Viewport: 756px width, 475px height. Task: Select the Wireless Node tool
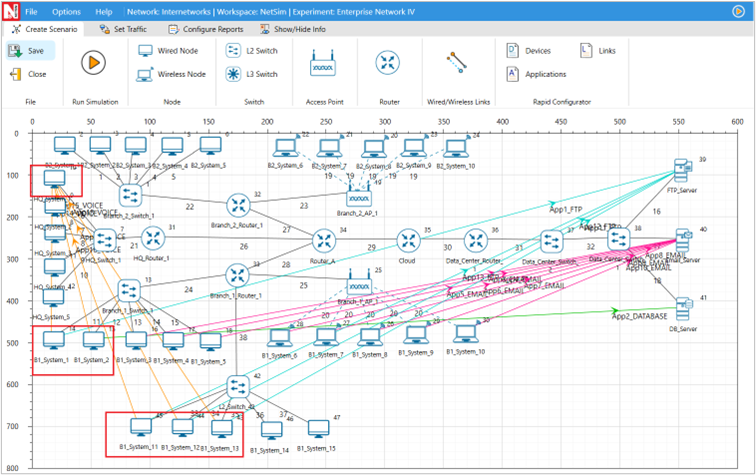(170, 74)
